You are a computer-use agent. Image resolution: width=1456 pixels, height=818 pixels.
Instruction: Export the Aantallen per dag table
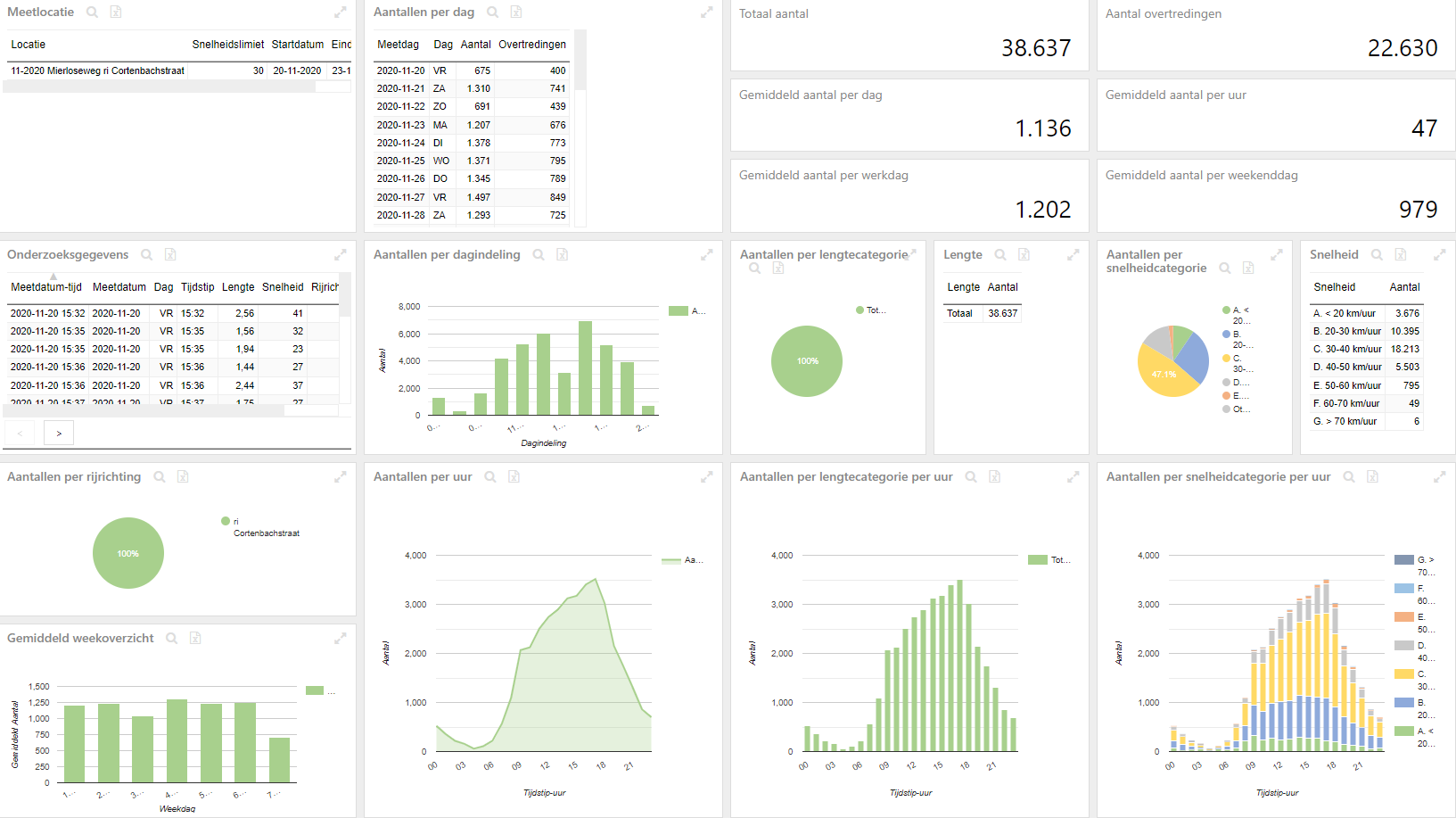[516, 12]
